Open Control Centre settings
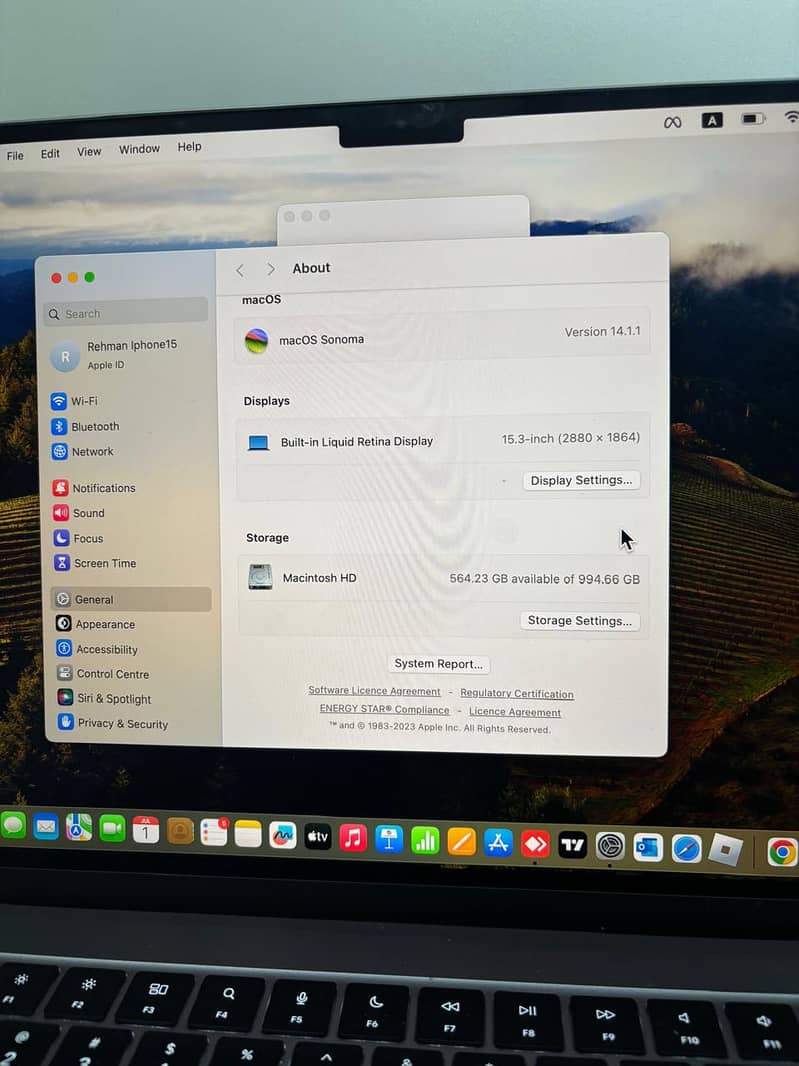Screen dimensions: 799x1066 tap(104, 674)
